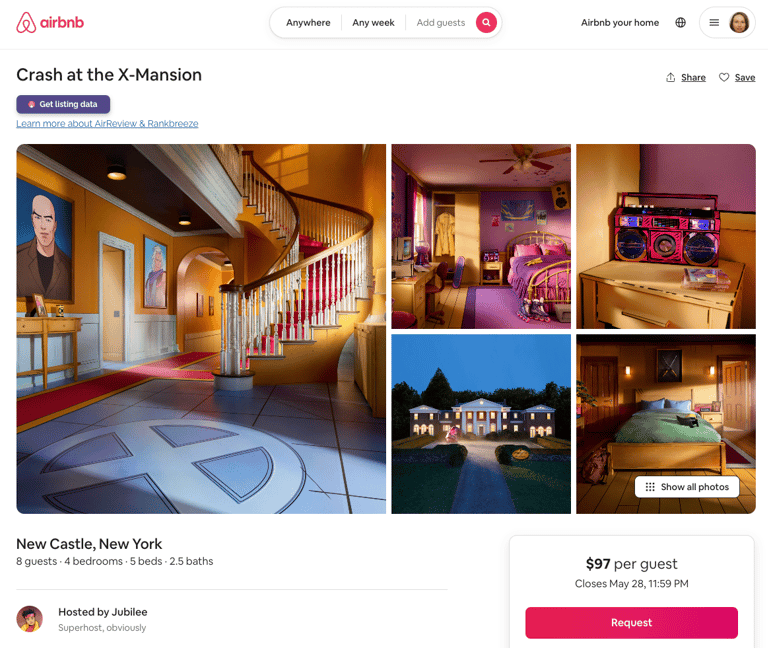Open the Anywhere location selector
Viewport: 768px width, 648px height.
pyautogui.click(x=308, y=23)
